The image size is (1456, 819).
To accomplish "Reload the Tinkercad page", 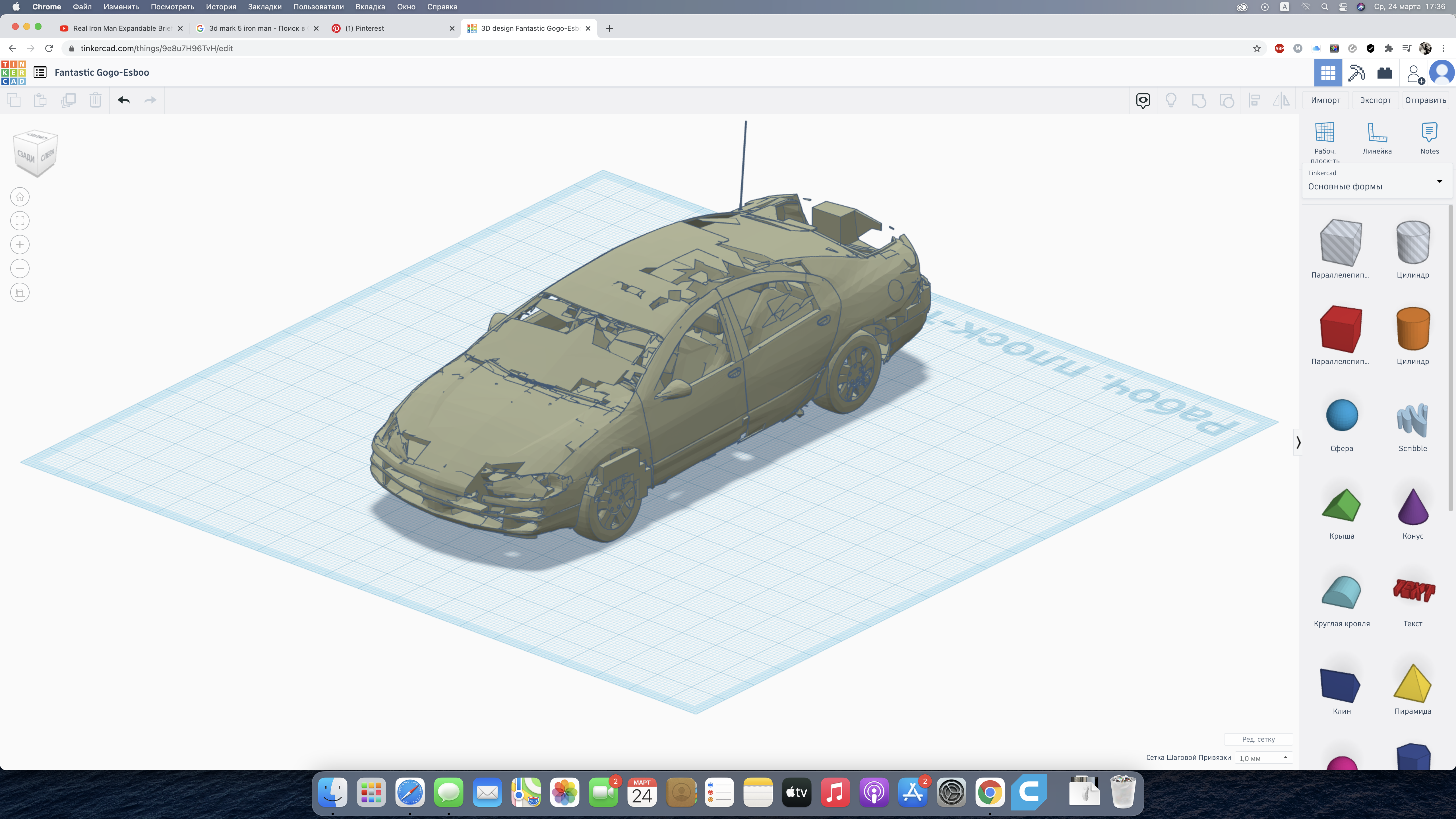I will click(49, 49).
